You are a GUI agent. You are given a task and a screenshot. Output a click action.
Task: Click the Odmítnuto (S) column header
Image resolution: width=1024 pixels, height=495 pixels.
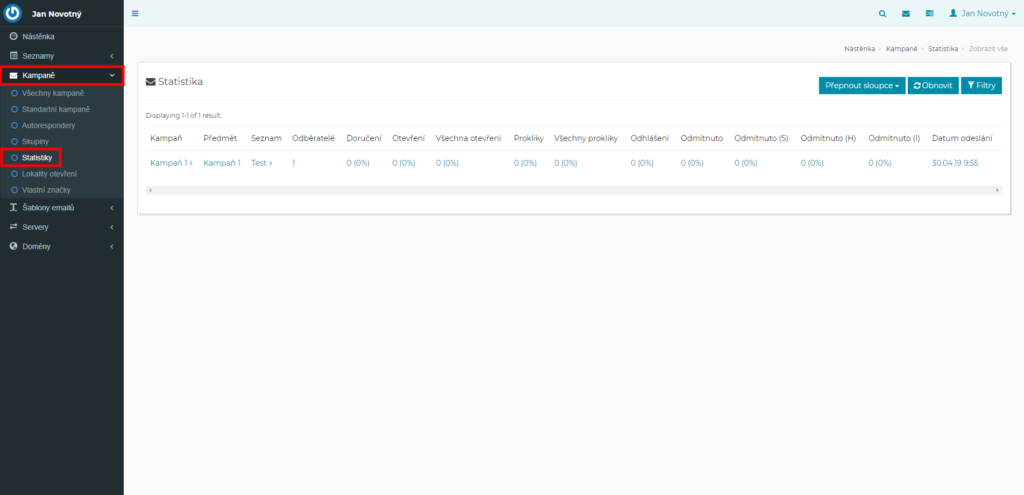tap(761, 138)
